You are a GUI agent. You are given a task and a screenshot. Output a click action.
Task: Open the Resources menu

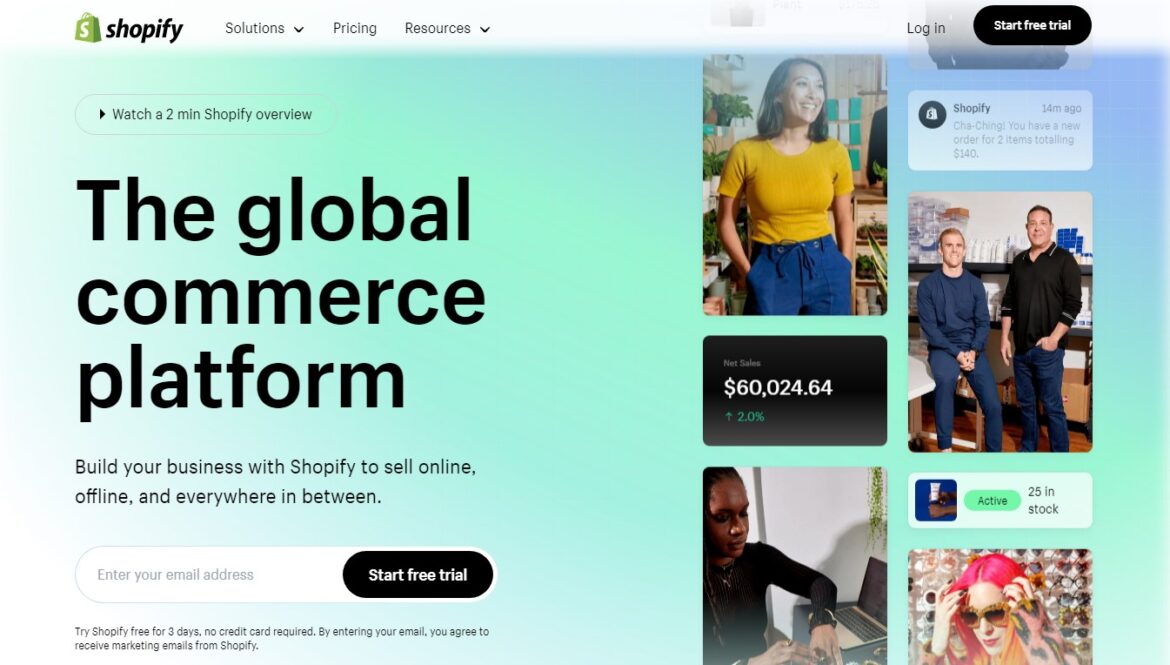[447, 28]
